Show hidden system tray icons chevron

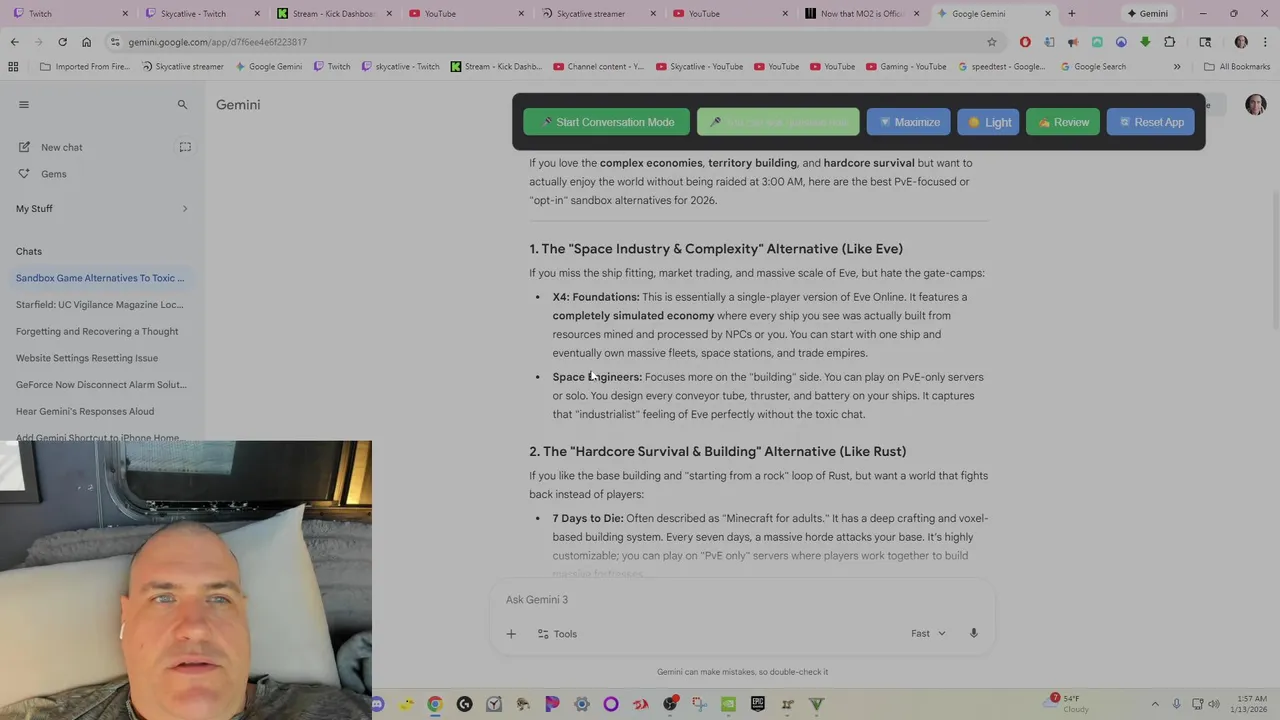coord(1155,704)
